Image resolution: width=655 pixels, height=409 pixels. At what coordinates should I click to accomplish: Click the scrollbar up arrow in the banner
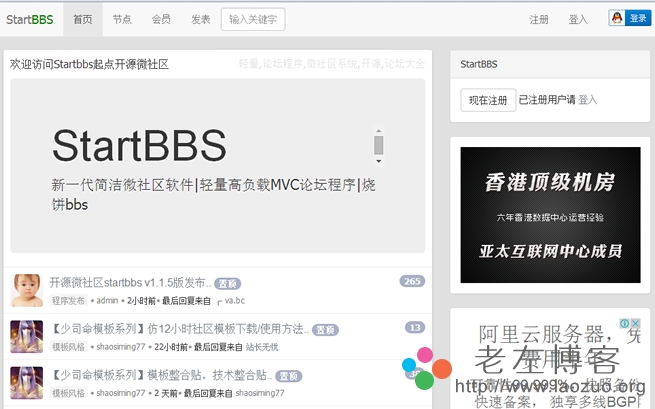378,132
